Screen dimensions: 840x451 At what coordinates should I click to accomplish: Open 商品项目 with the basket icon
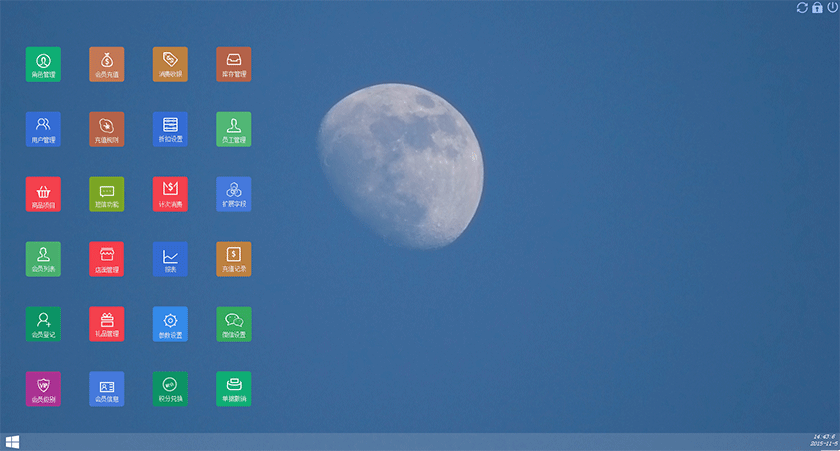click(x=43, y=194)
